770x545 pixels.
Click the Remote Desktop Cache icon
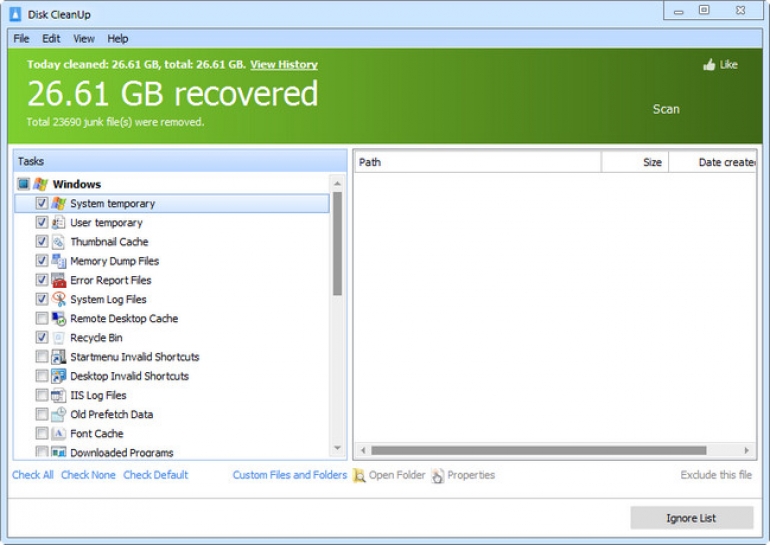coord(58,318)
